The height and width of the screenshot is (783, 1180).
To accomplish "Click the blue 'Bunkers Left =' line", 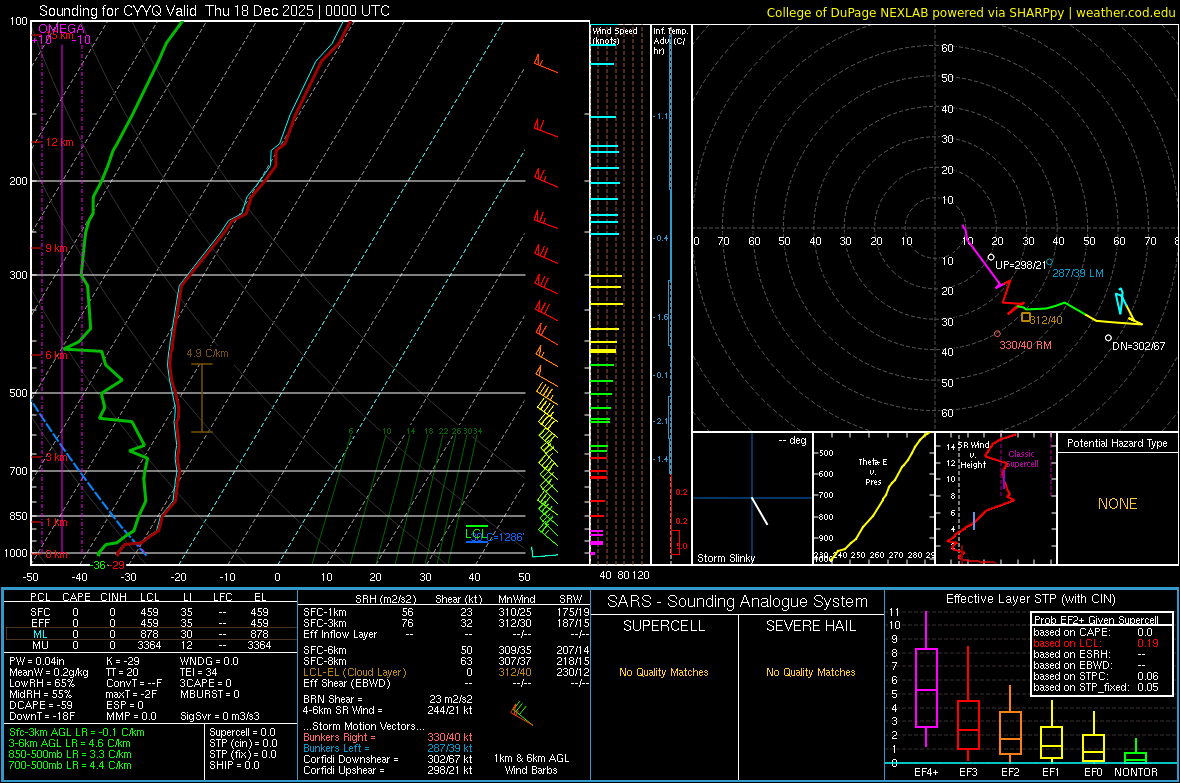I will 388,748.
